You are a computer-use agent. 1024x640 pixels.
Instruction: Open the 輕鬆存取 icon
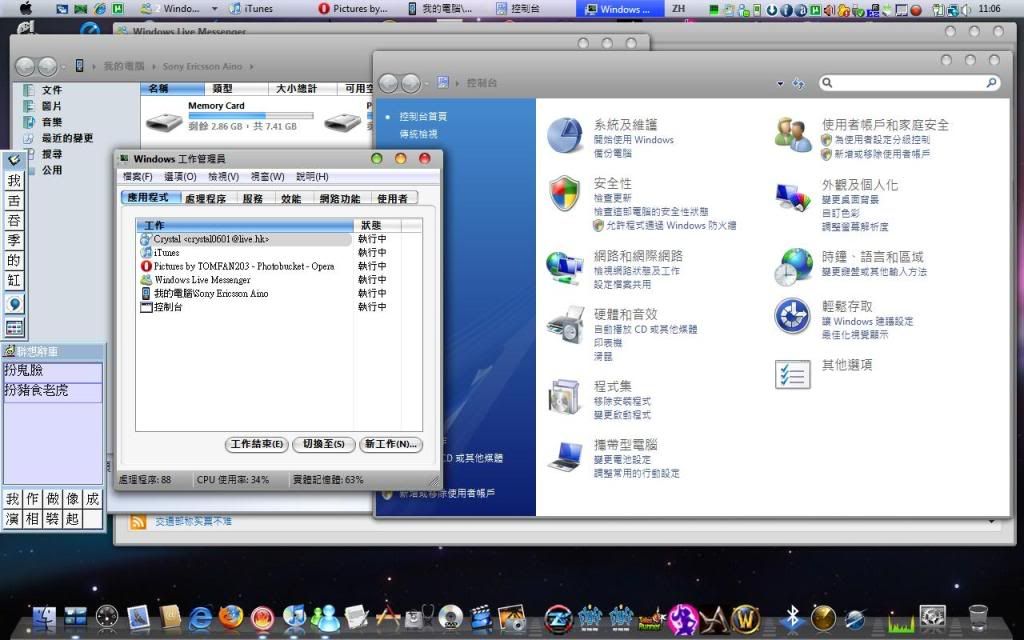click(x=793, y=316)
